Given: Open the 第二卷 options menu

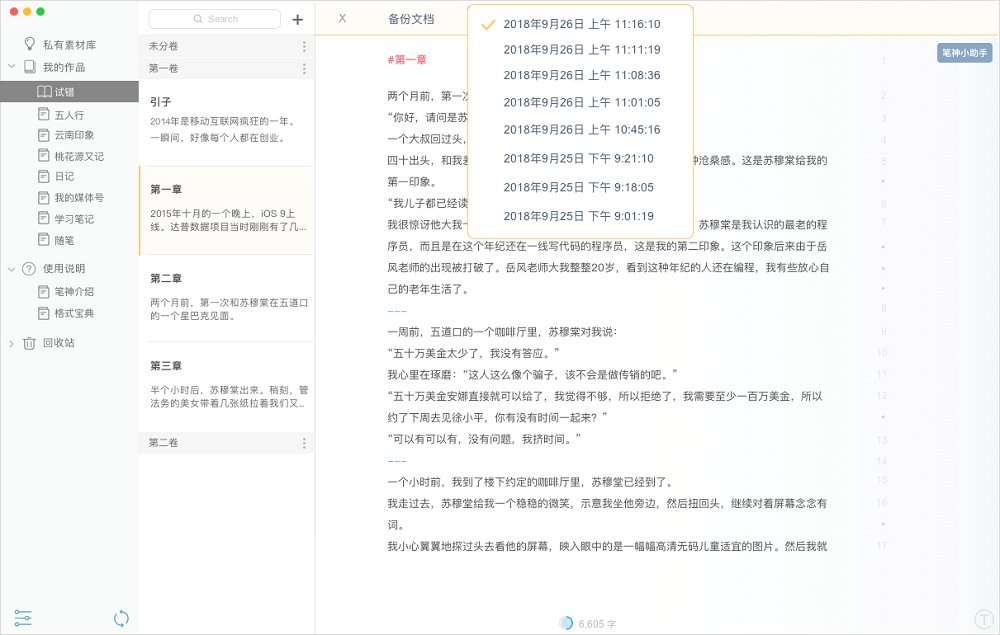Looking at the screenshot, I should (304, 443).
